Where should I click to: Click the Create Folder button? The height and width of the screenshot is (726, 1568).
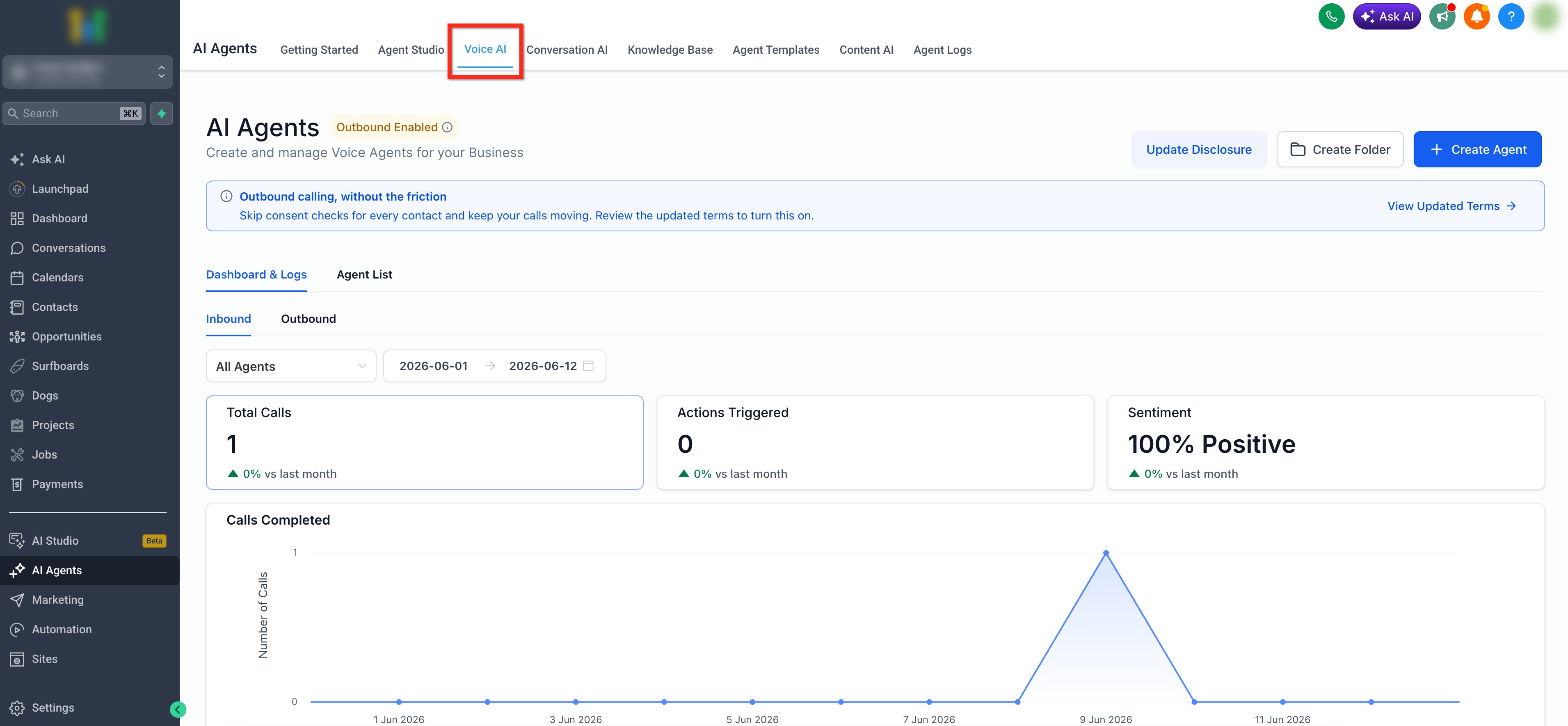[1340, 149]
